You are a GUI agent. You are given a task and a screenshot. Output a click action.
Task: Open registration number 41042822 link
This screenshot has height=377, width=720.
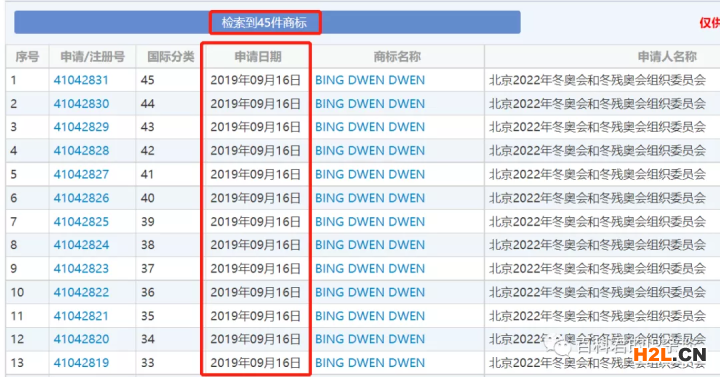tap(81, 293)
